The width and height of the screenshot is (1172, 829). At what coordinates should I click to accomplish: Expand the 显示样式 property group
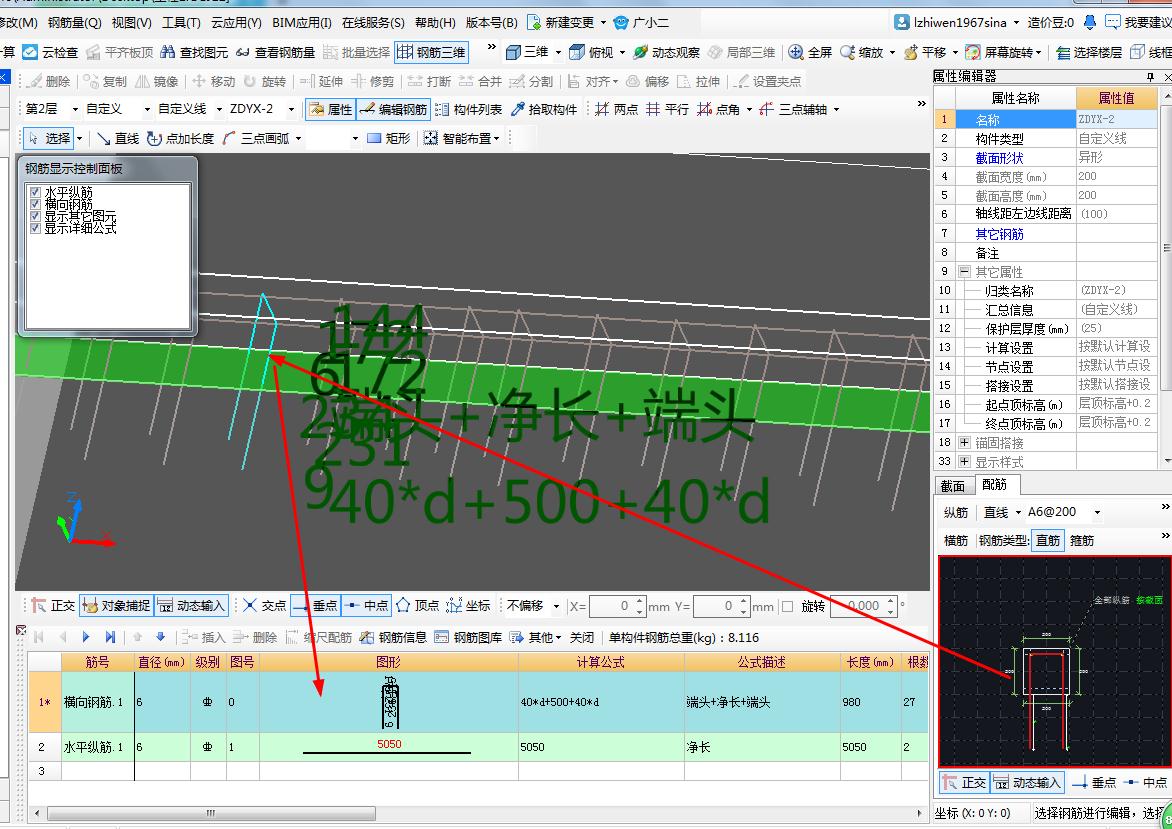coord(964,461)
